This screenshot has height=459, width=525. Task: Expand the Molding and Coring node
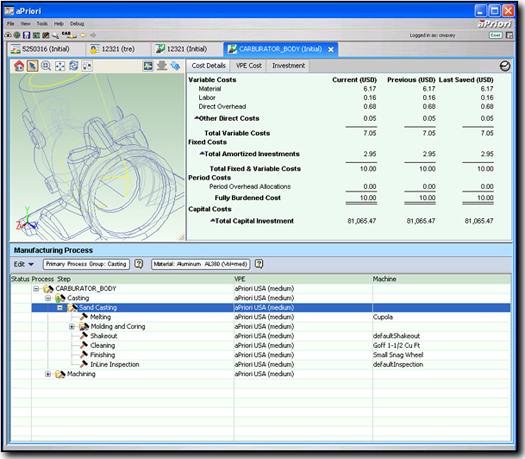coord(72,326)
